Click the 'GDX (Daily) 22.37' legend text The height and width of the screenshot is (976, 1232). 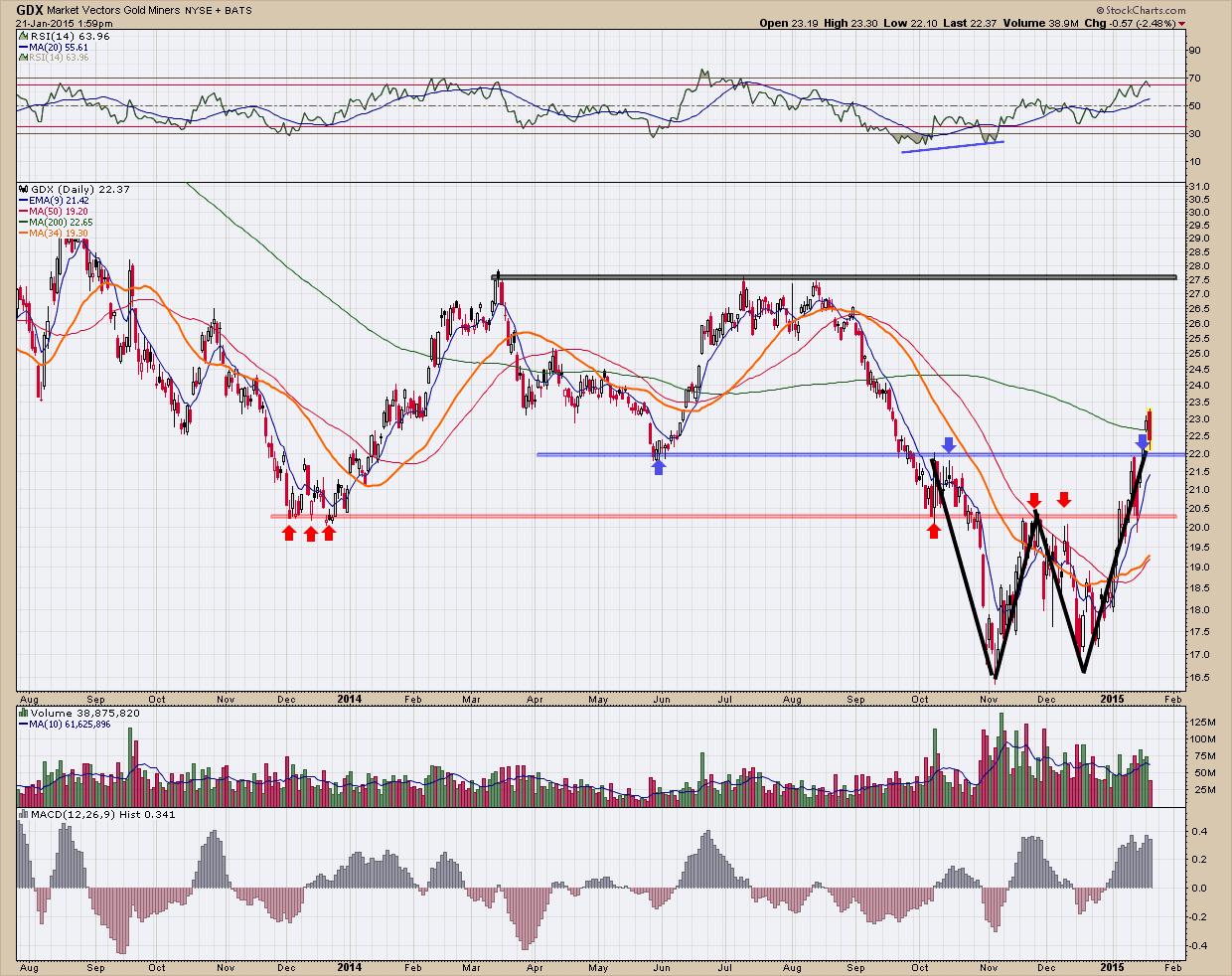81,189
